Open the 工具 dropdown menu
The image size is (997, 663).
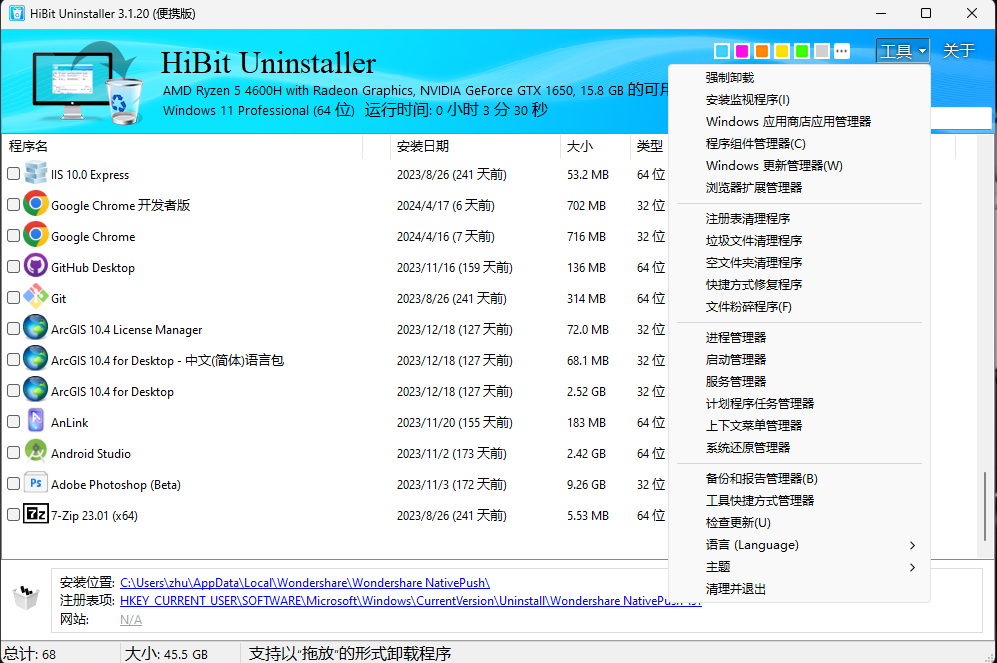[903, 51]
